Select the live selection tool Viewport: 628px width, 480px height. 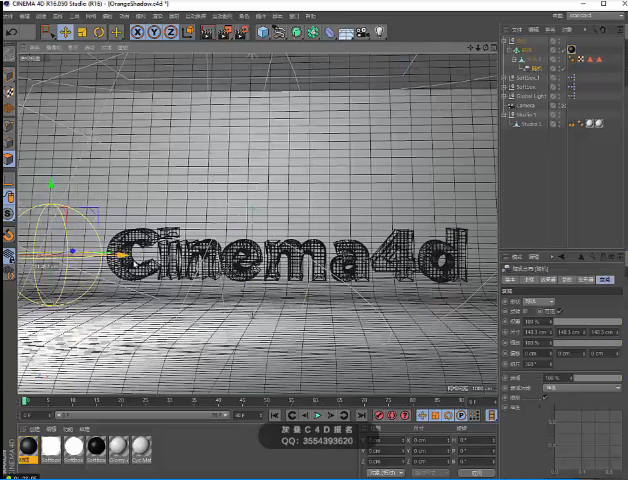[48, 32]
